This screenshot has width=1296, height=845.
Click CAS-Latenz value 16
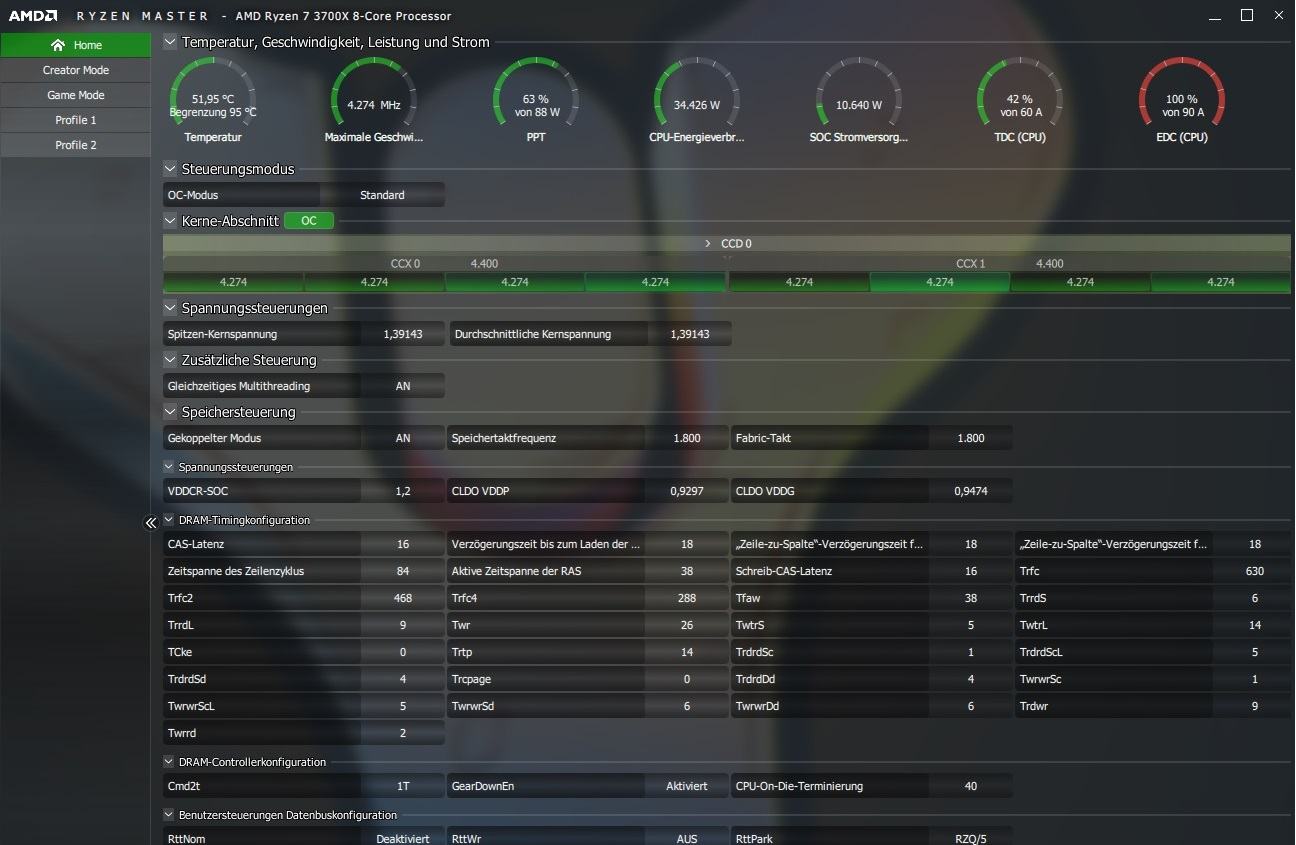[x=403, y=544]
